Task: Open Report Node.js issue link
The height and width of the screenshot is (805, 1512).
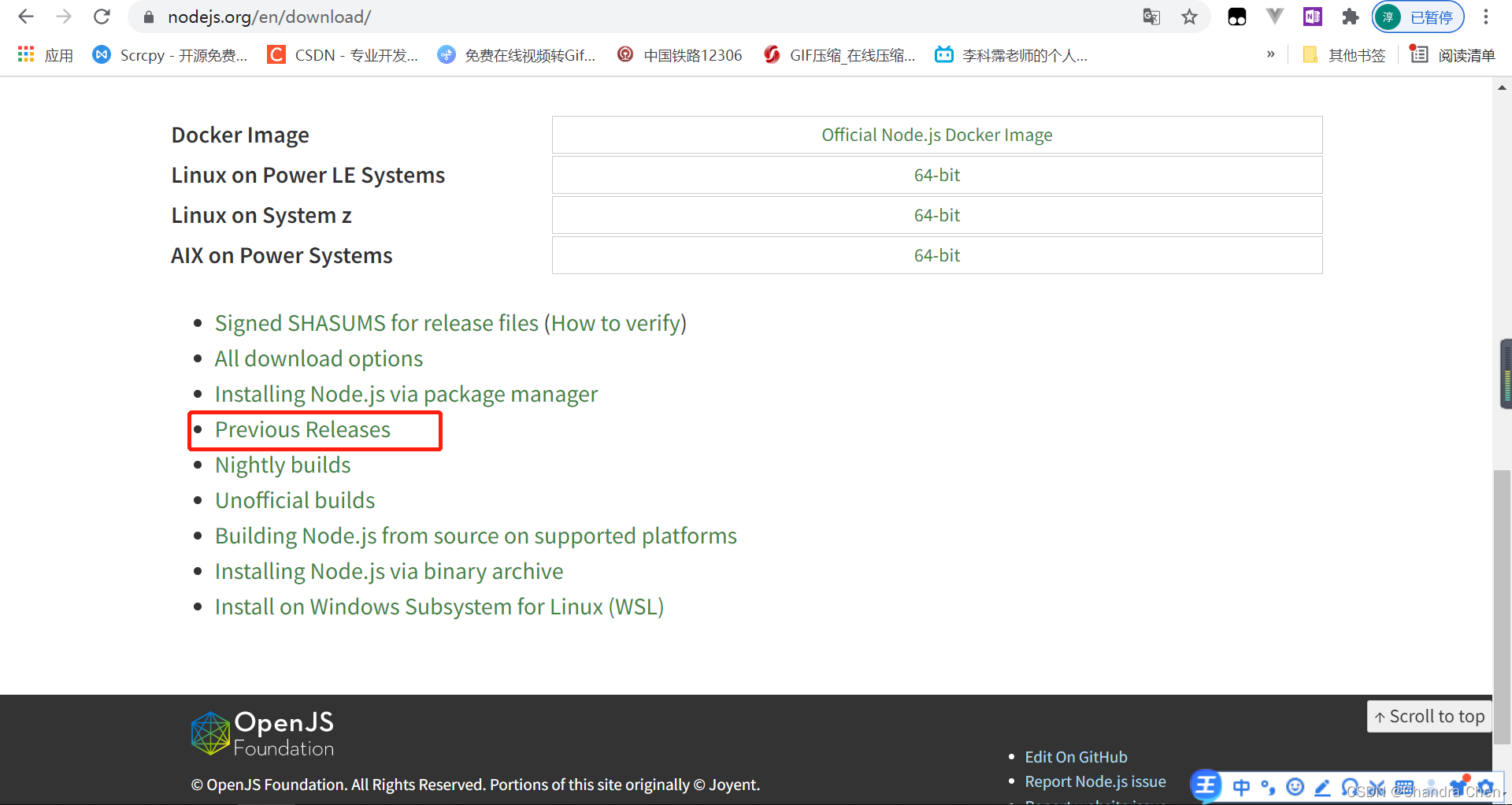Action: tap(1095, 781)
